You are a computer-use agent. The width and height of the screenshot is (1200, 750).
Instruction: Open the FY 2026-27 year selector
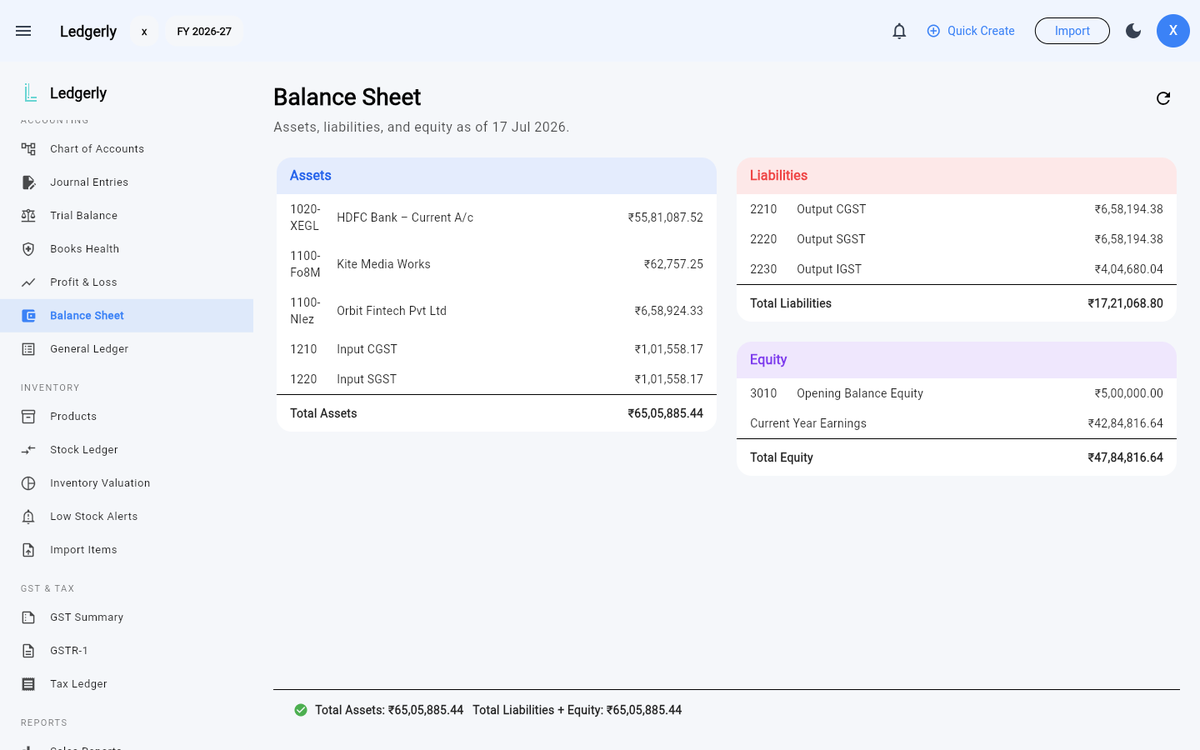pos(204,31)
